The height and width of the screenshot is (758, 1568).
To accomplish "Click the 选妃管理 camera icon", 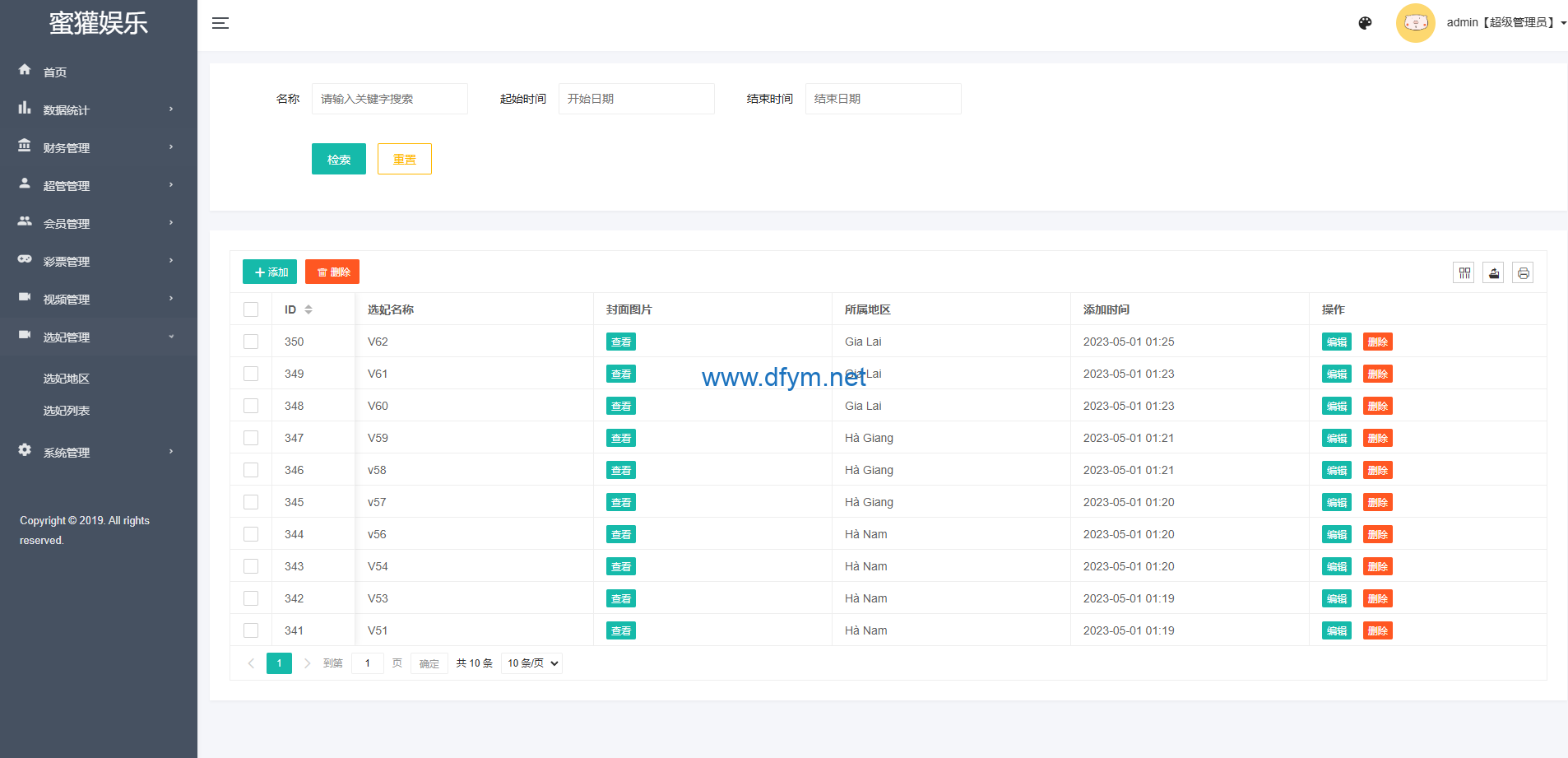I will click(25, 335).
